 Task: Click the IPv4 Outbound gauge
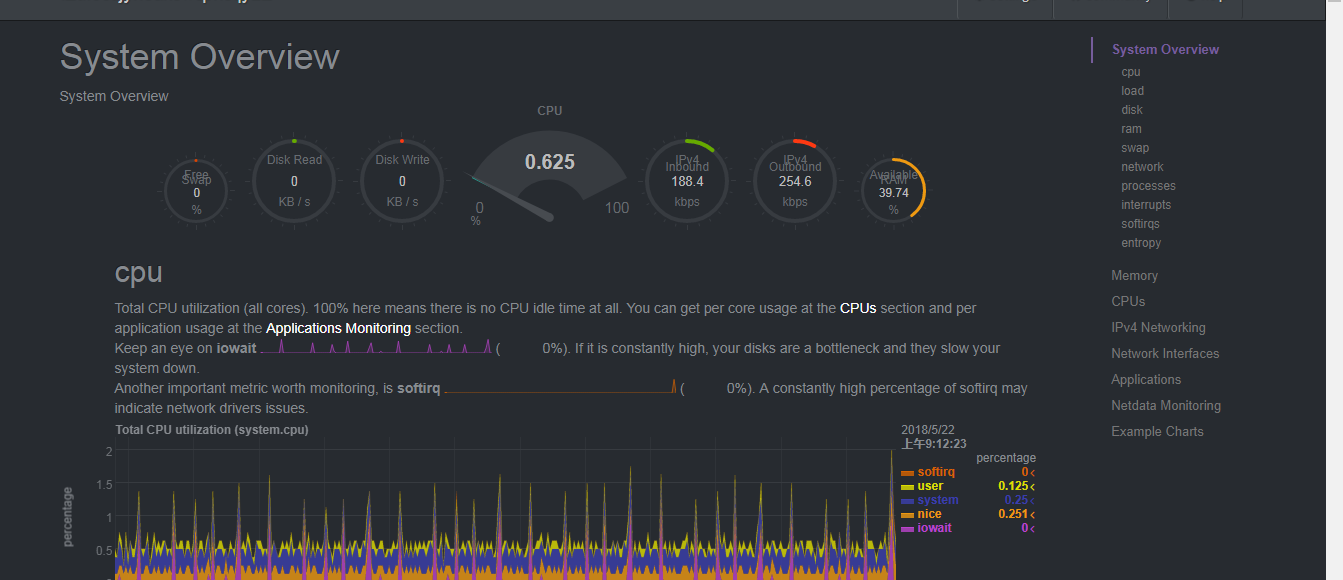pos(795,181)
